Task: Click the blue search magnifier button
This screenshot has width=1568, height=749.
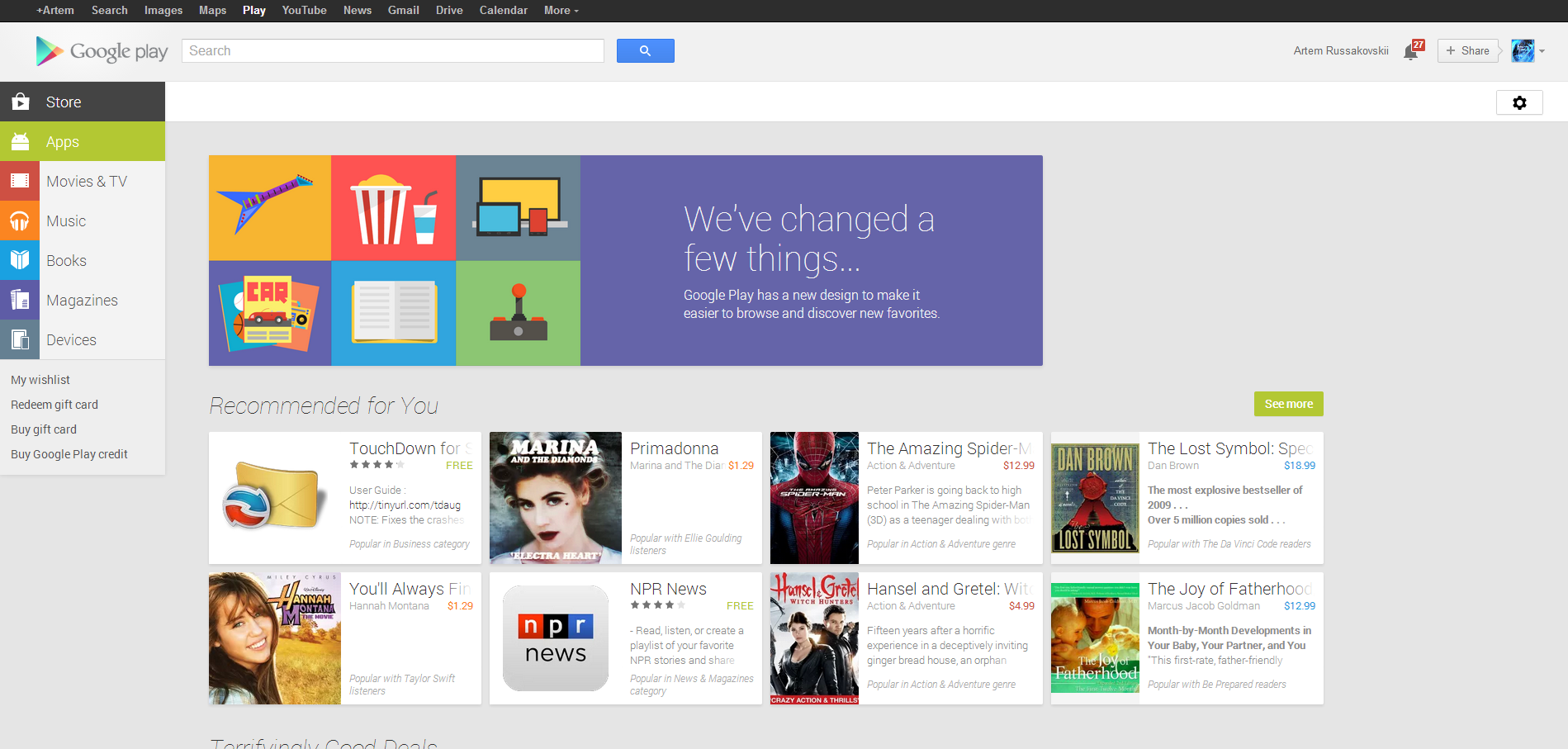Action: pyautogui.click(x=645, y=50)
